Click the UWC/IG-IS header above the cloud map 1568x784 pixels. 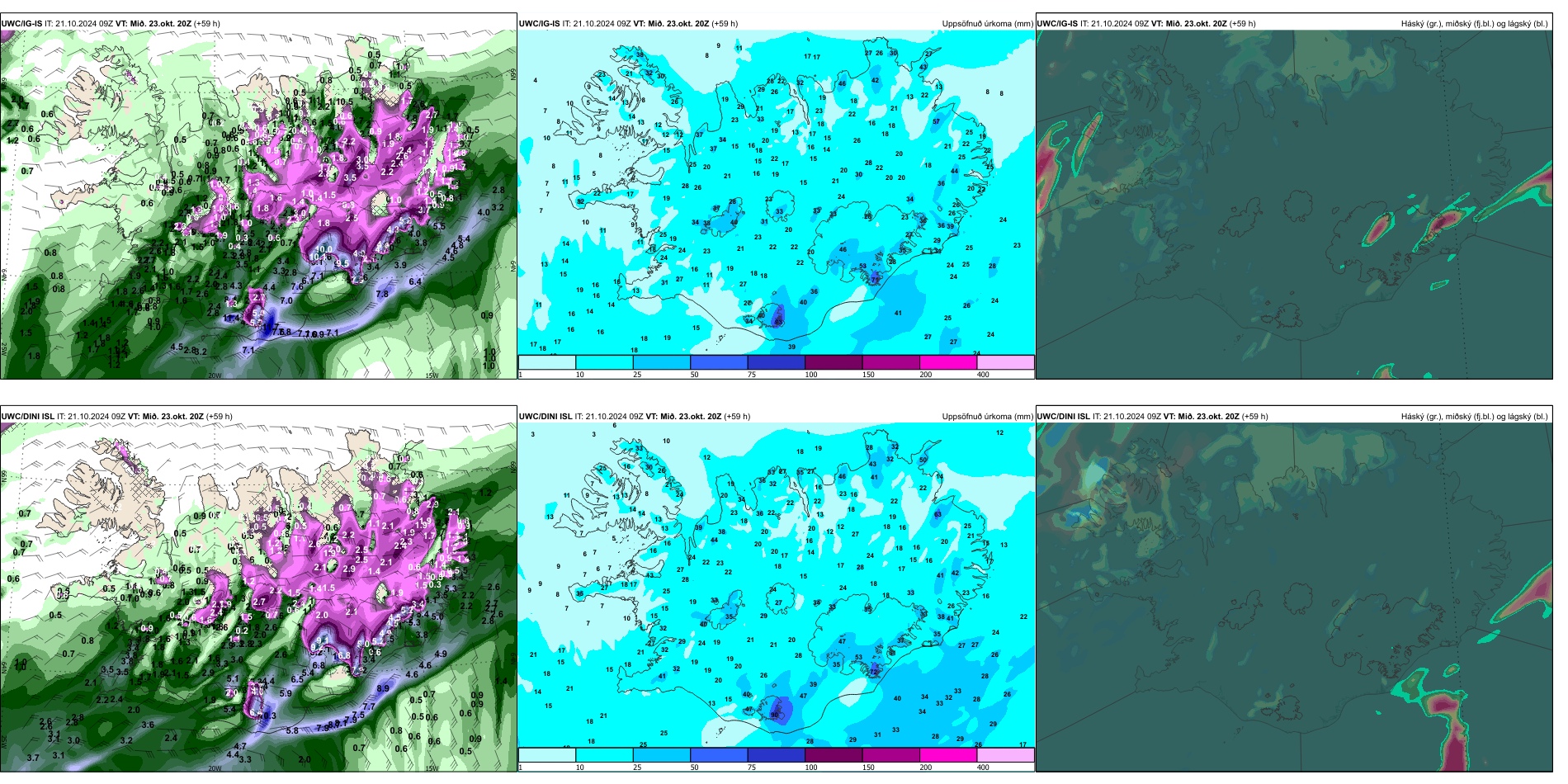click(x=1146, y=24)
